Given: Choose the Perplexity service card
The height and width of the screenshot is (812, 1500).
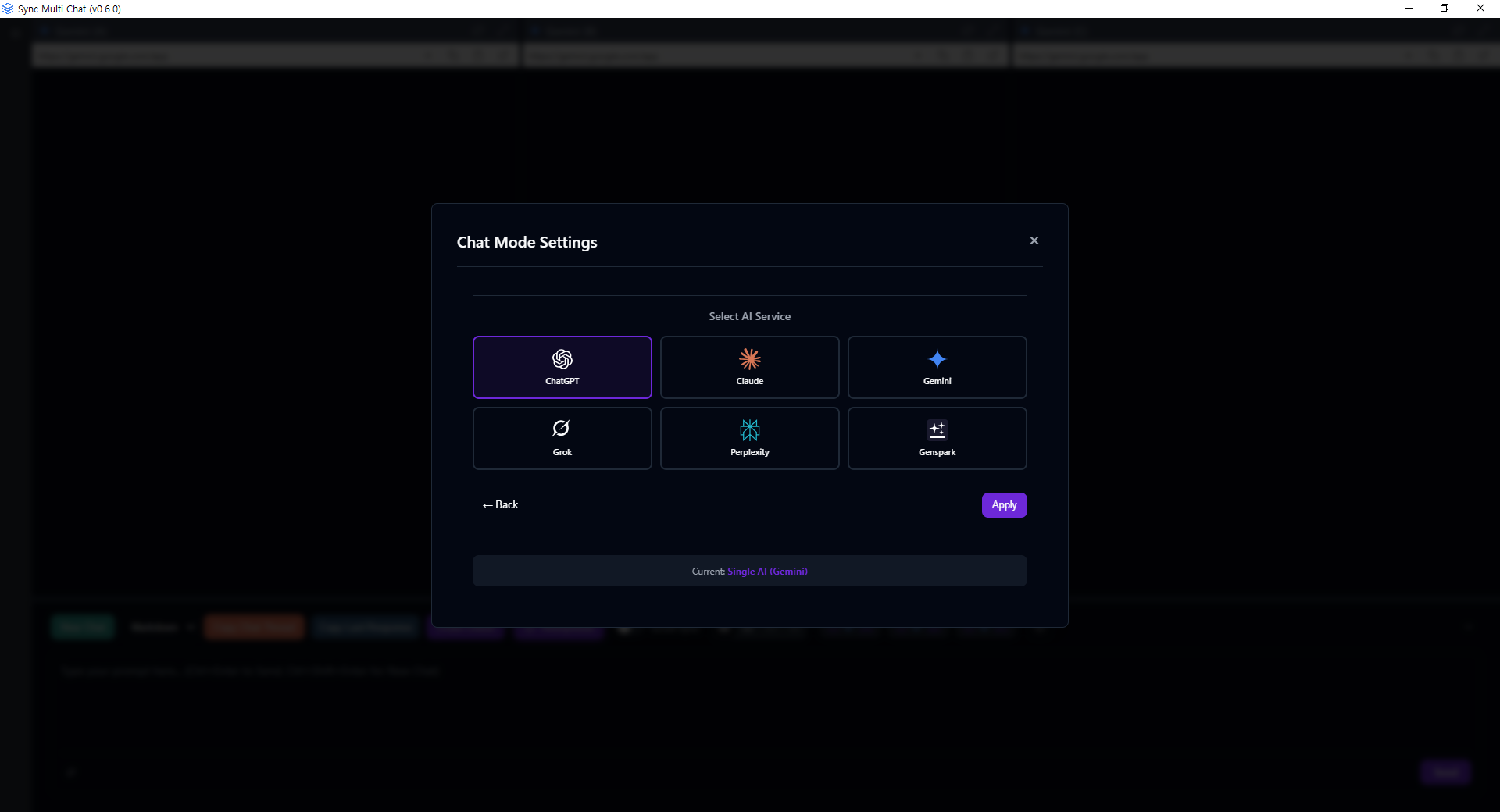Looking at the screenshot, I should point(750,438).
